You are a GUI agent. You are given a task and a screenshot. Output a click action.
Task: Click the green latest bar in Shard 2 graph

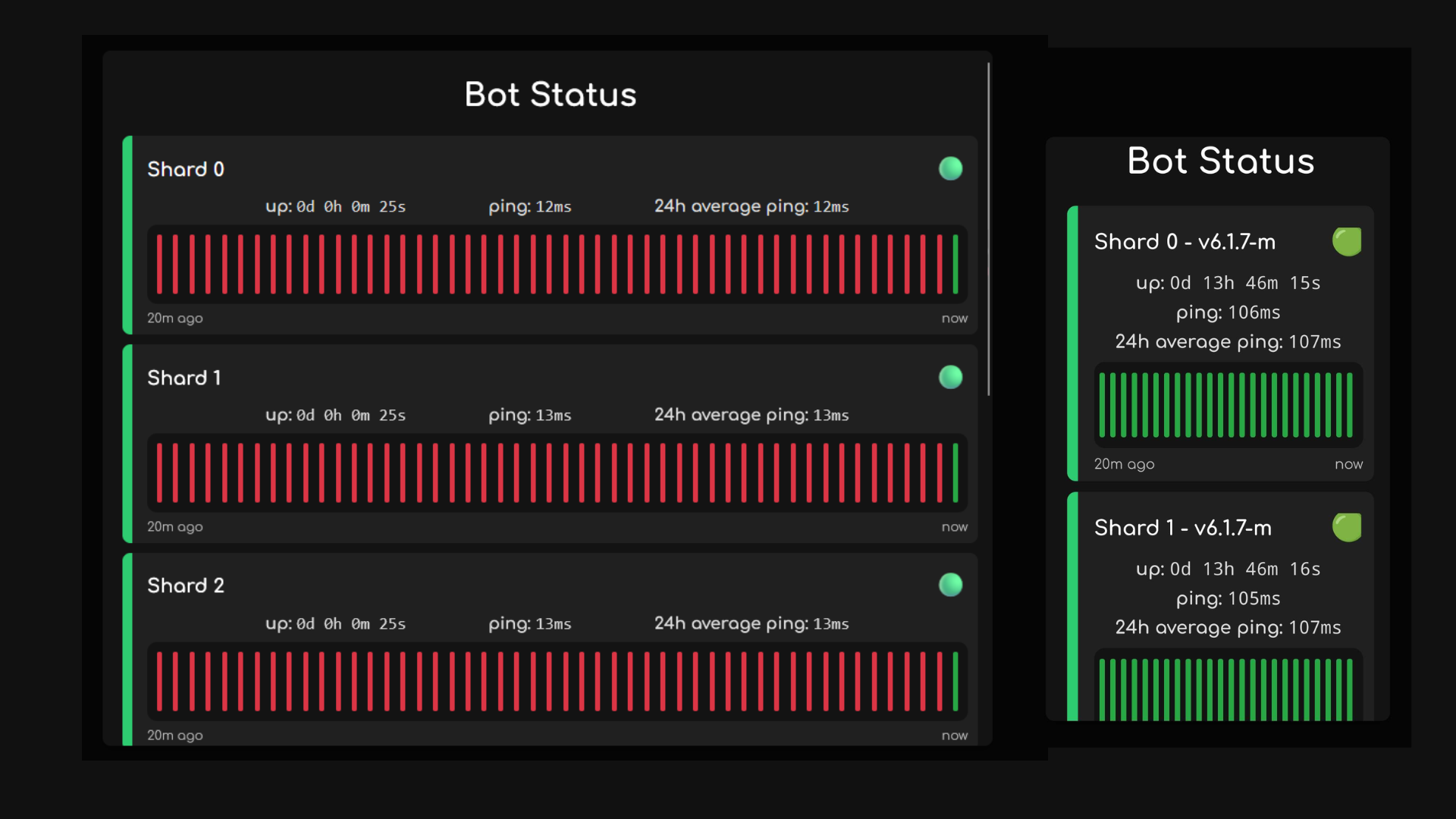tap(955, 681)
